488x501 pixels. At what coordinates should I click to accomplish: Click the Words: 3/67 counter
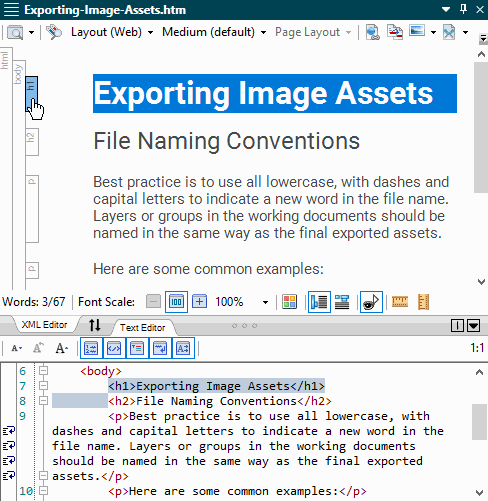(34, 302)
